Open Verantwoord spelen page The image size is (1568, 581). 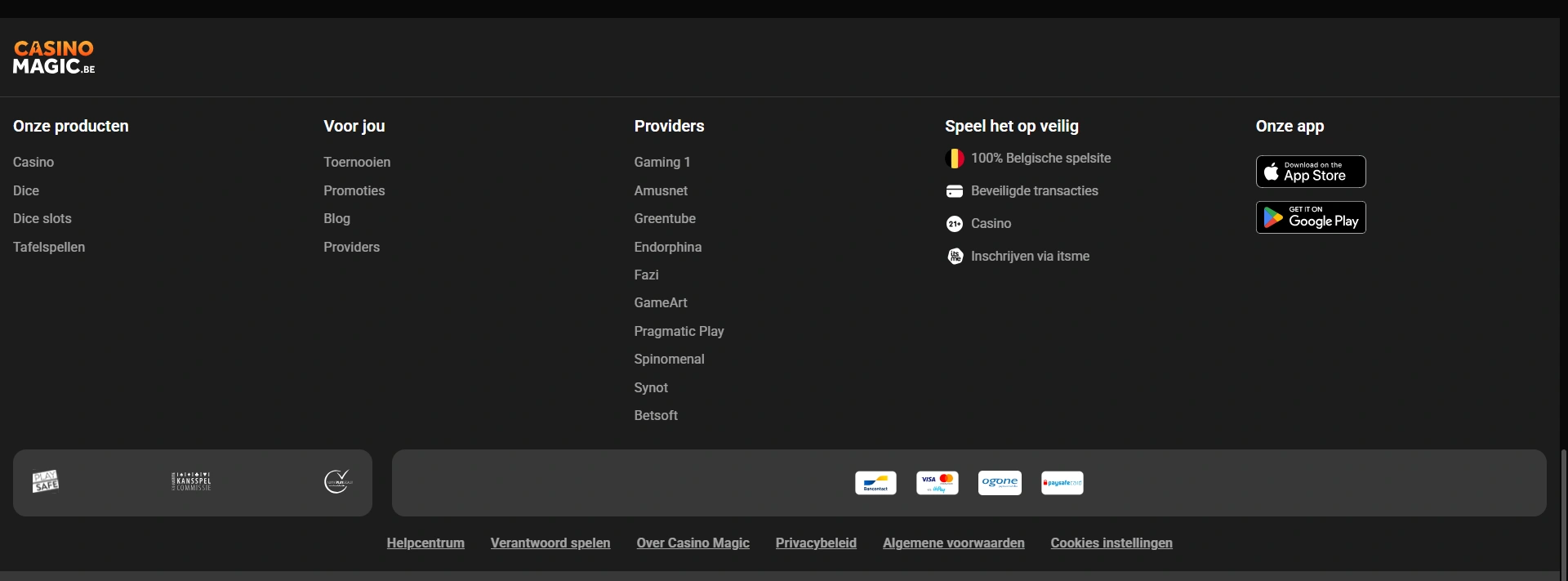(x=550, y=543)
